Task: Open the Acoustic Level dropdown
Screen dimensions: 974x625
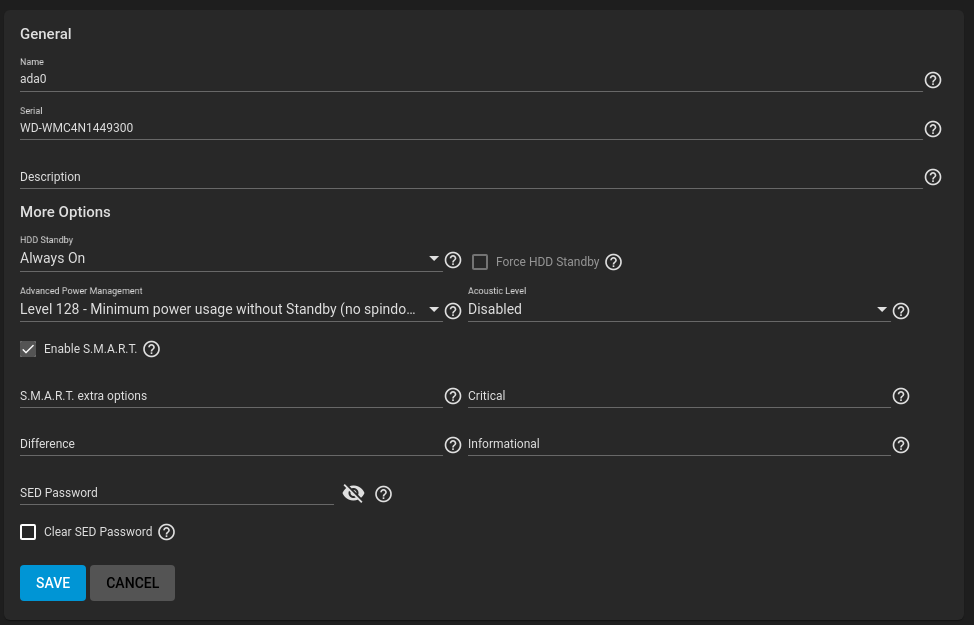Action: point(678,310)
